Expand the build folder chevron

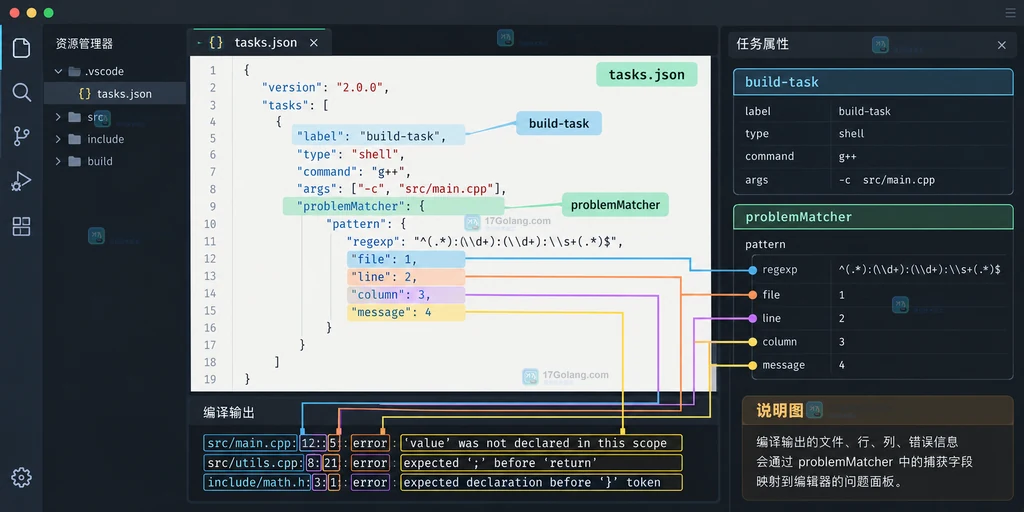click(58, 161)
